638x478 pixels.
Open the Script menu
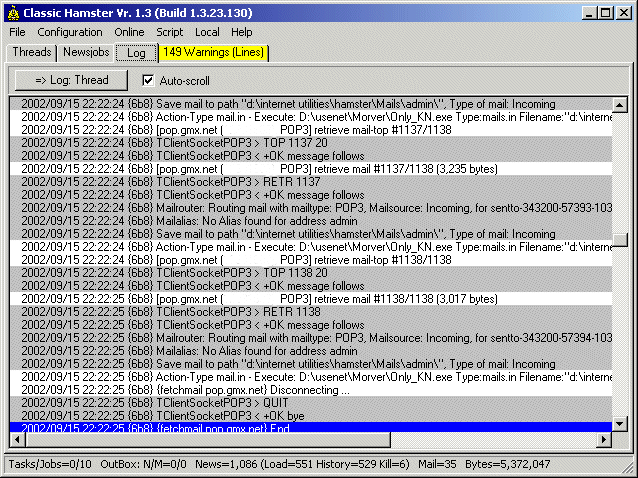(x=169, y=32)
